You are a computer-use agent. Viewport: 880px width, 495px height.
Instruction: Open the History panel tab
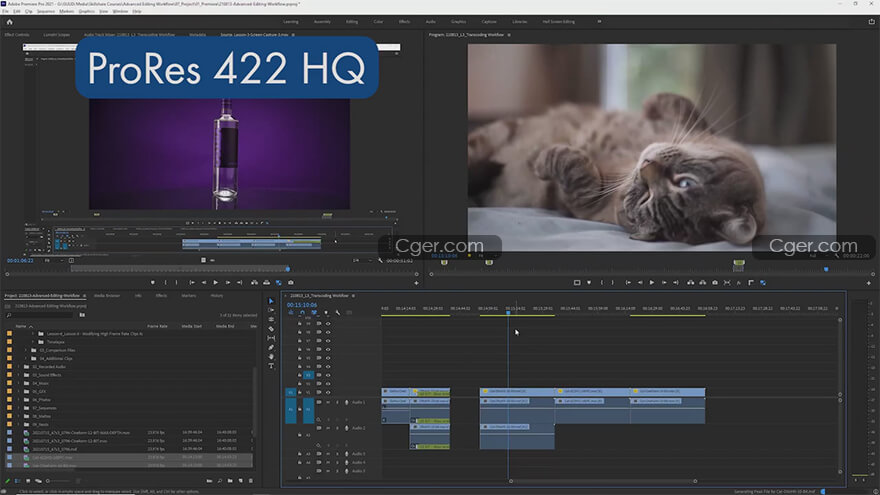pyautogui.click(x=217, y=296)
